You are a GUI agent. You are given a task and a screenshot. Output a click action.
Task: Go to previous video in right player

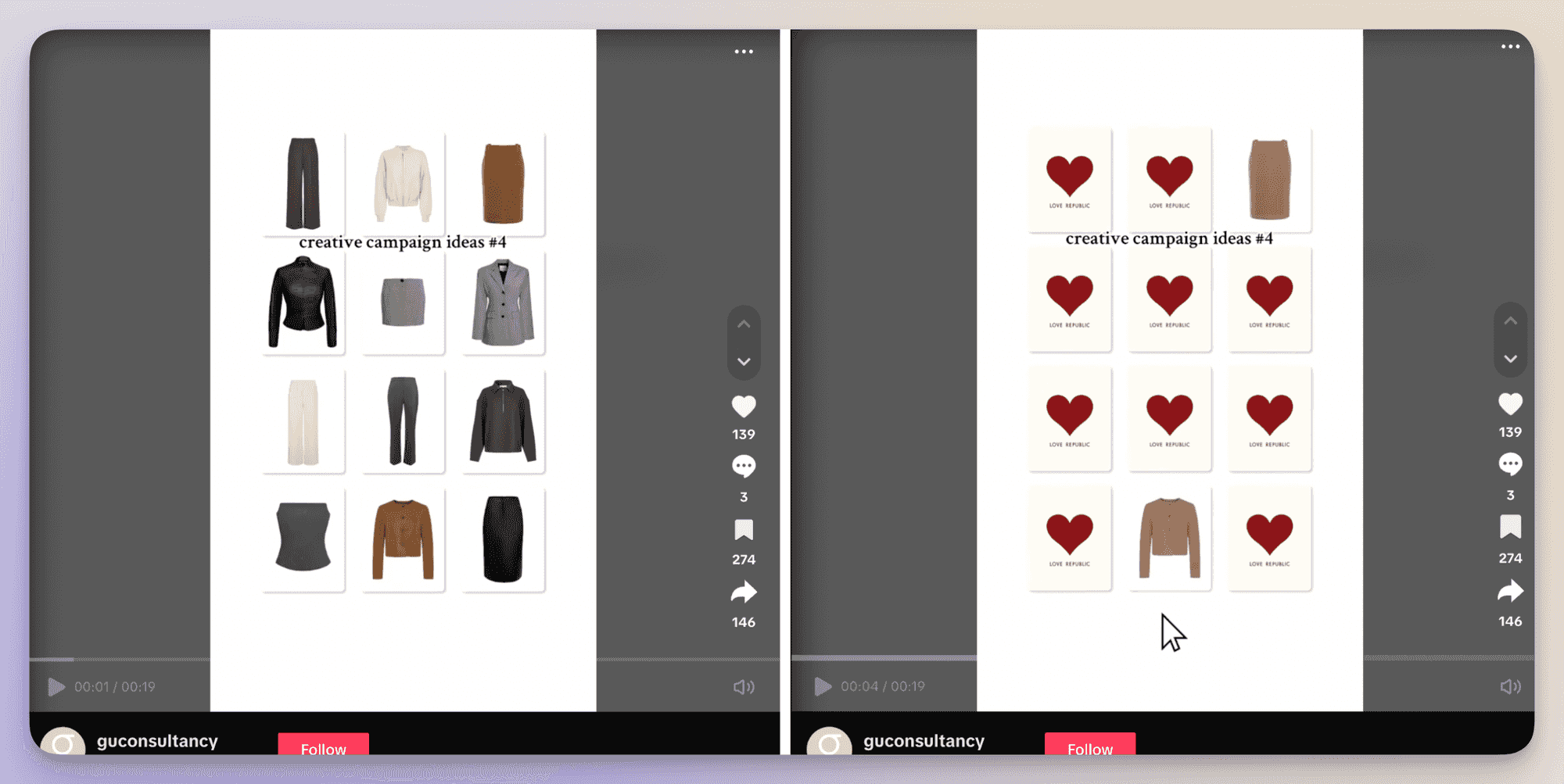[1510, 320]
